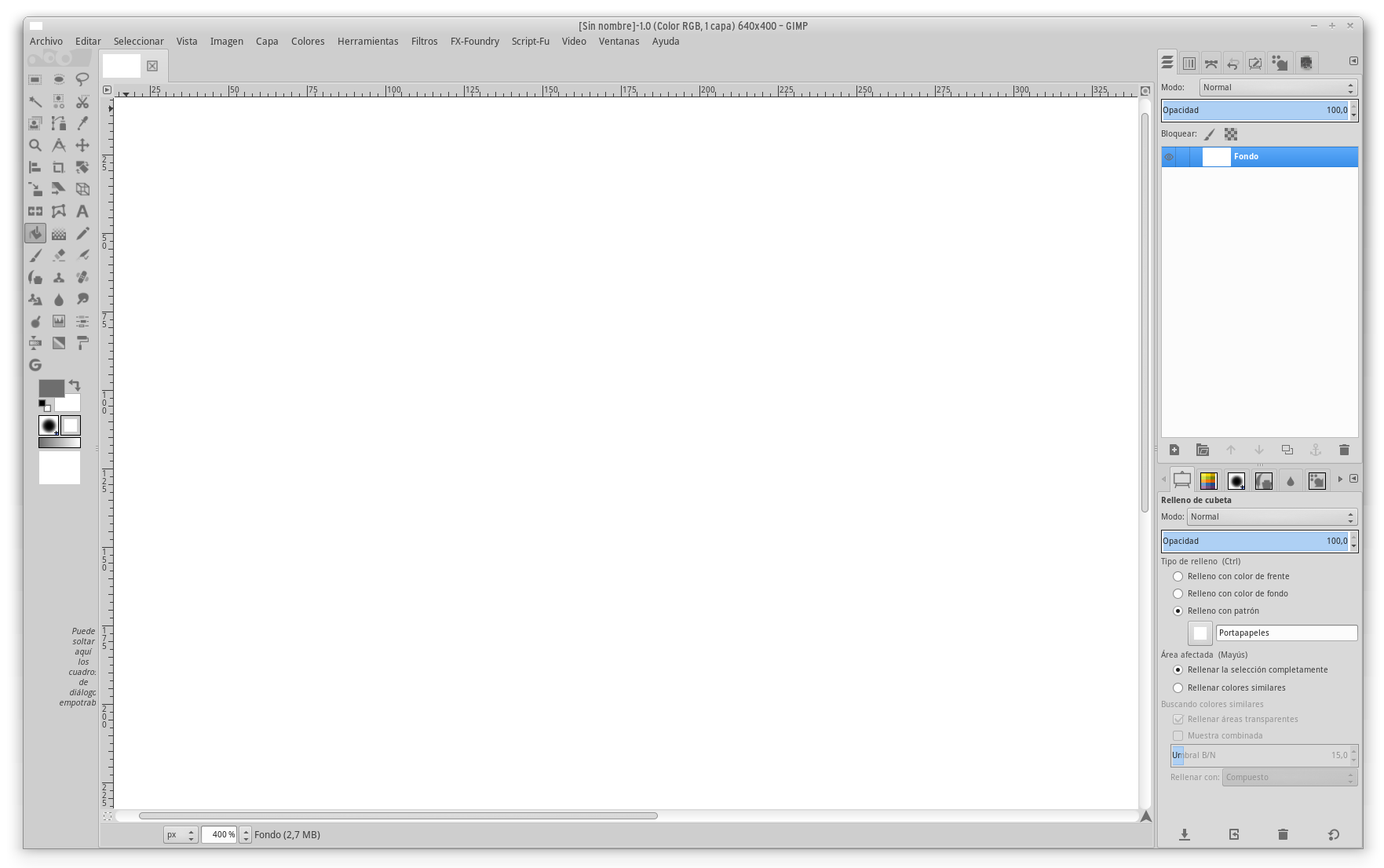The image size is (1384, 868).
Task: Select the Paths tool
Action: pos(59,123)
